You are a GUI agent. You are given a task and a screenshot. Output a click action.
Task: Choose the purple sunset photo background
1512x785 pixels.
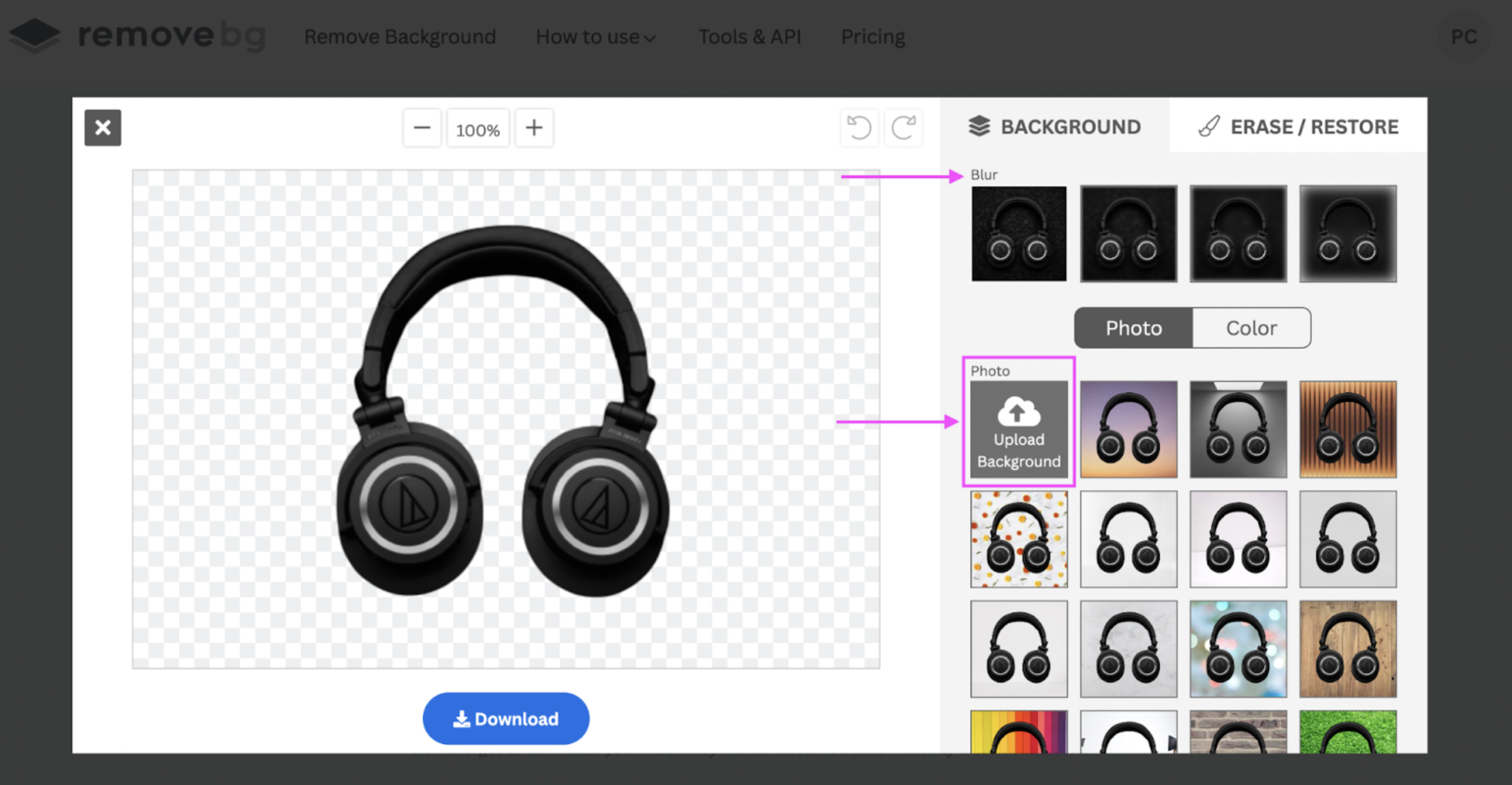coord(1129,429)
